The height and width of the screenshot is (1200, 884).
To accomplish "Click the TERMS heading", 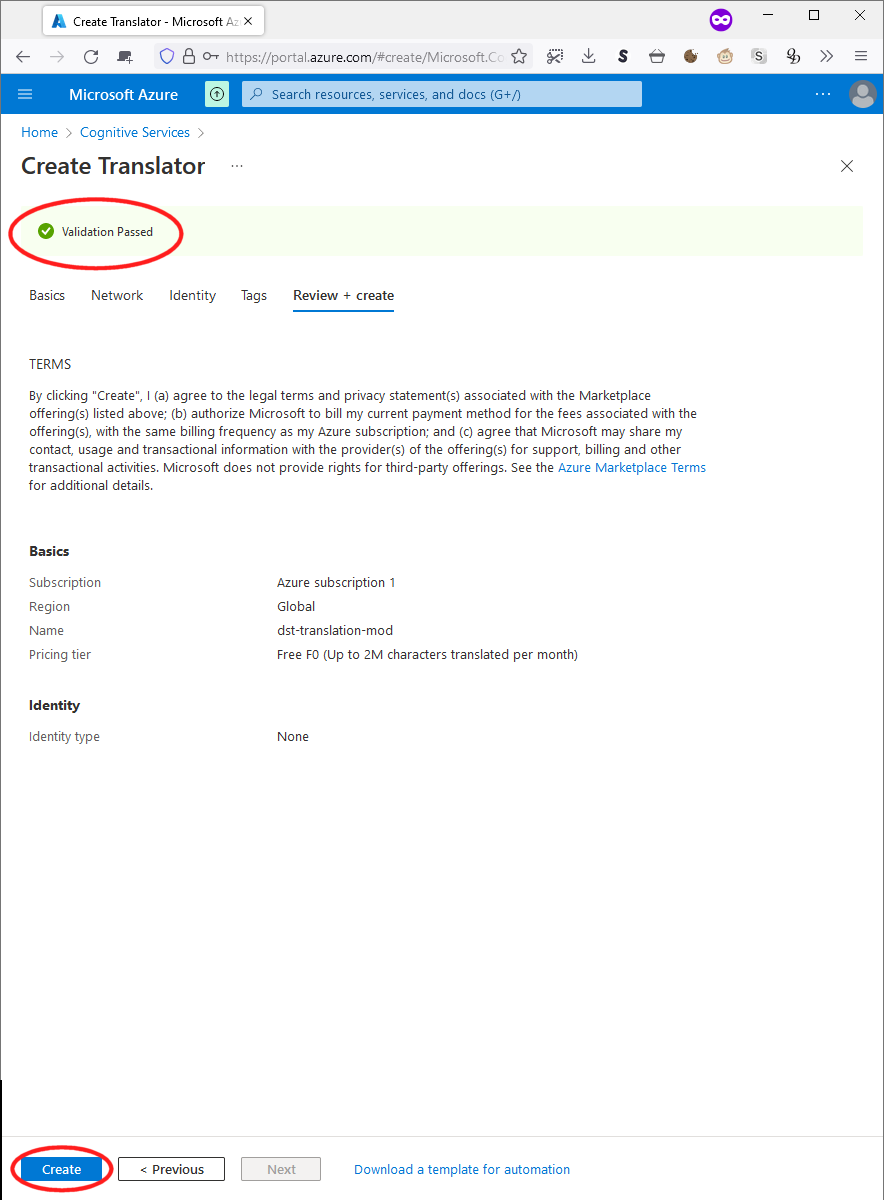I will coord(50,364).
